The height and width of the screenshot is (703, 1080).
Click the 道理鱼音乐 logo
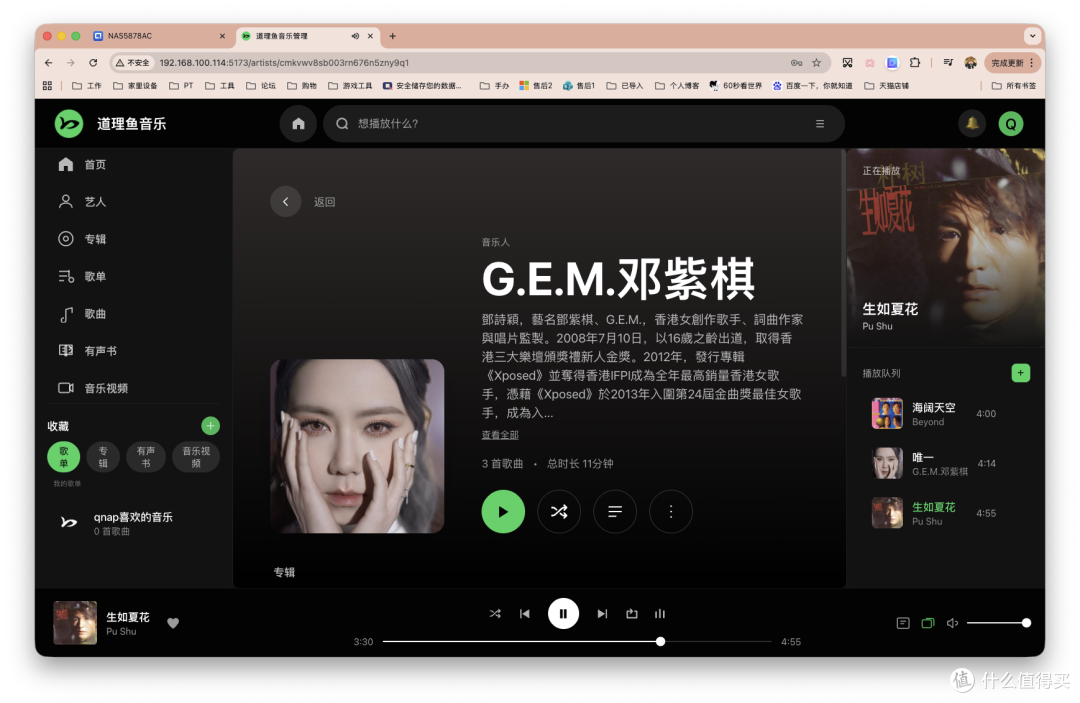click(111, 124)
